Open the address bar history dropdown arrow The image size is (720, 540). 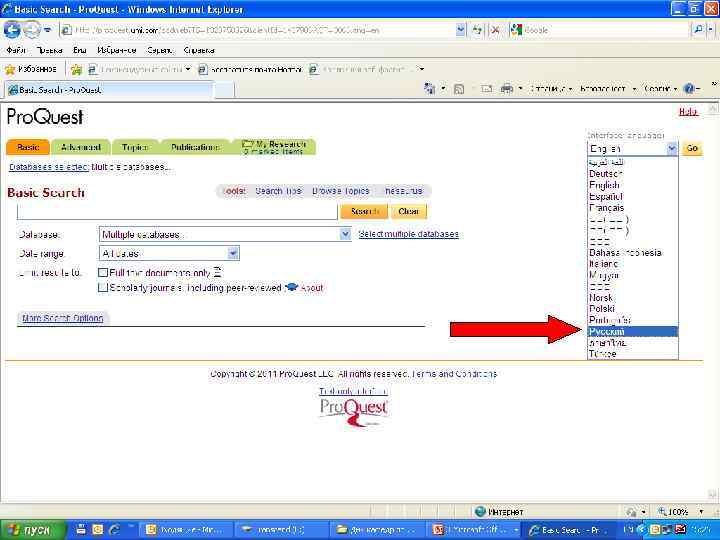(x=461, y=30)
